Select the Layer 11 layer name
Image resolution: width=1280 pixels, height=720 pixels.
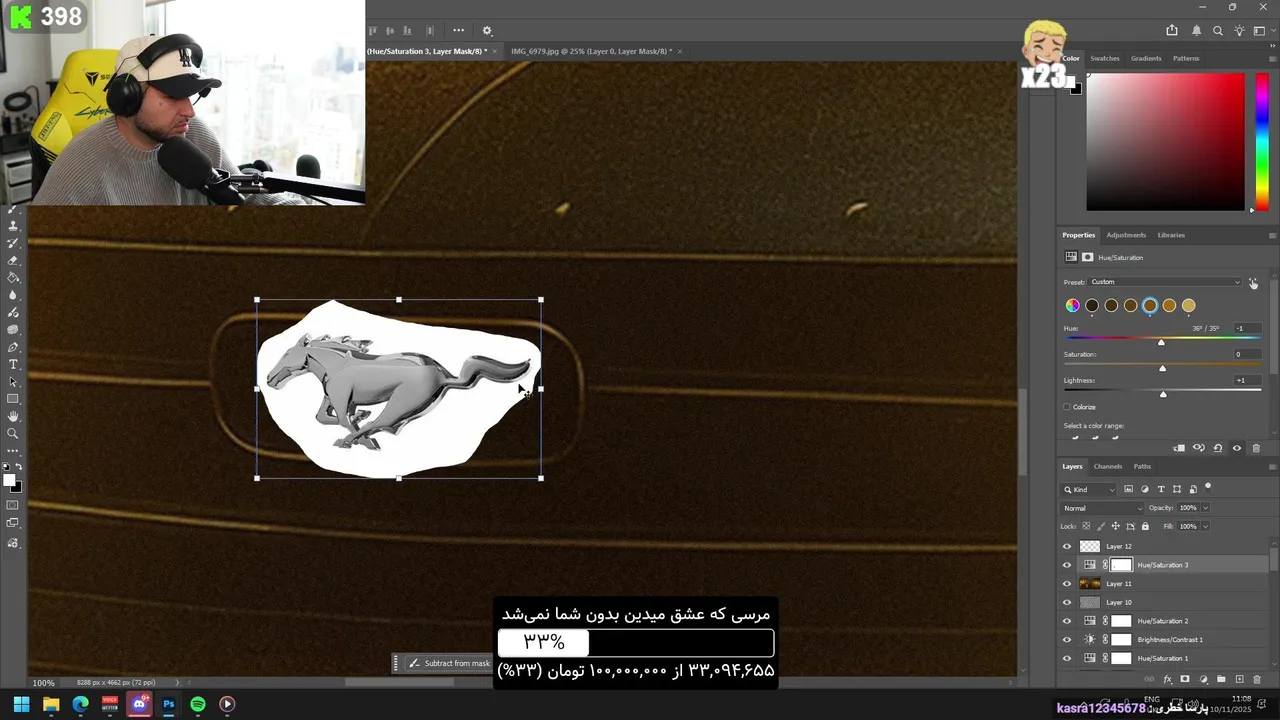(1119, 584)
